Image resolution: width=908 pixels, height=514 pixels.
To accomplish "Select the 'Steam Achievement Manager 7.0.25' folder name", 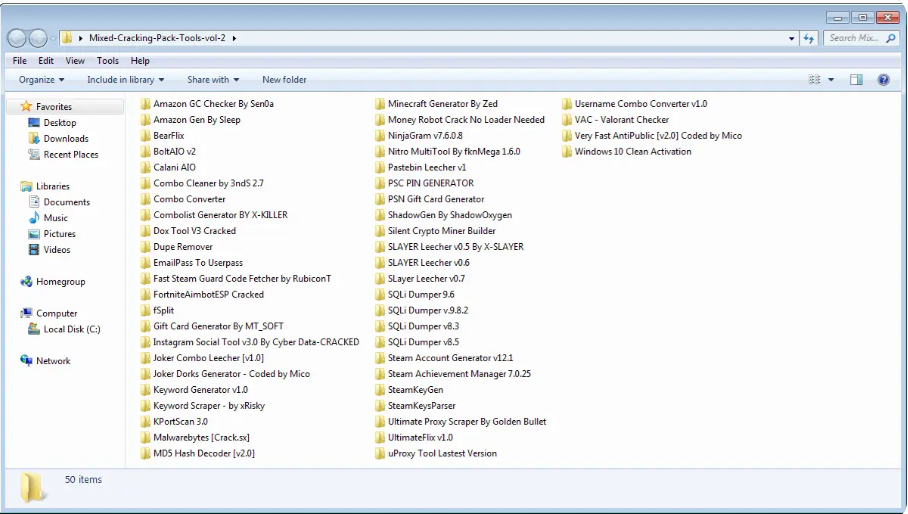I will (x=459, y=374).
